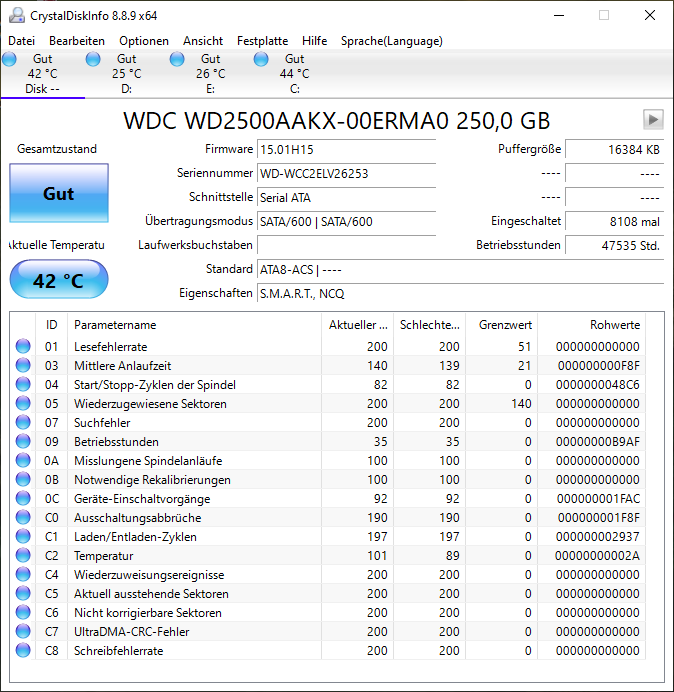Click status orb for Aktuell ausstehende Sektoren
The height and width of the screenshot is (692, 674).
(x=23, y=593)
